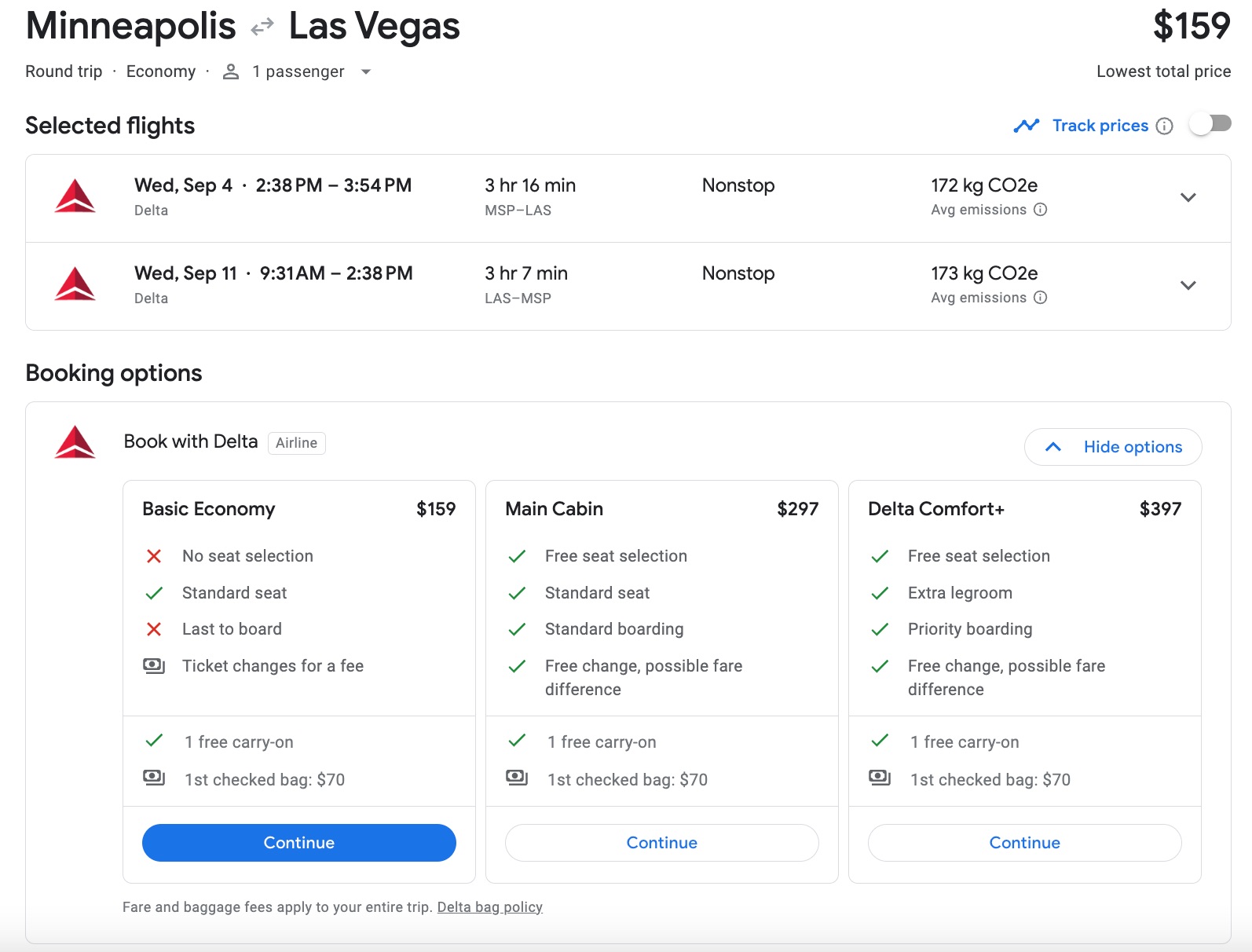Click fee icon beside Ticket changes for a fee

click(x=154, y=666)
